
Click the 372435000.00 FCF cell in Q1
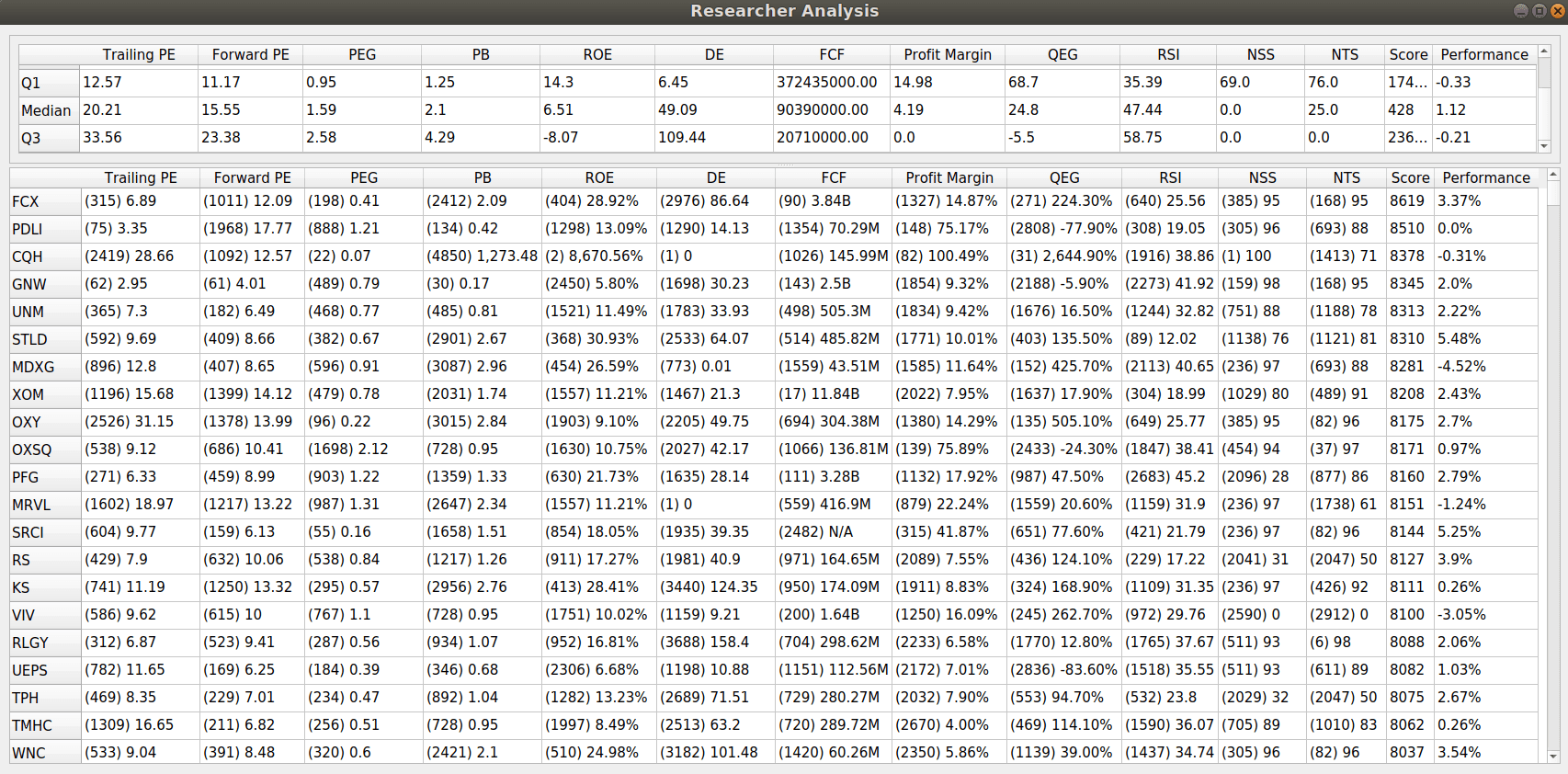(x=832, y=82)
